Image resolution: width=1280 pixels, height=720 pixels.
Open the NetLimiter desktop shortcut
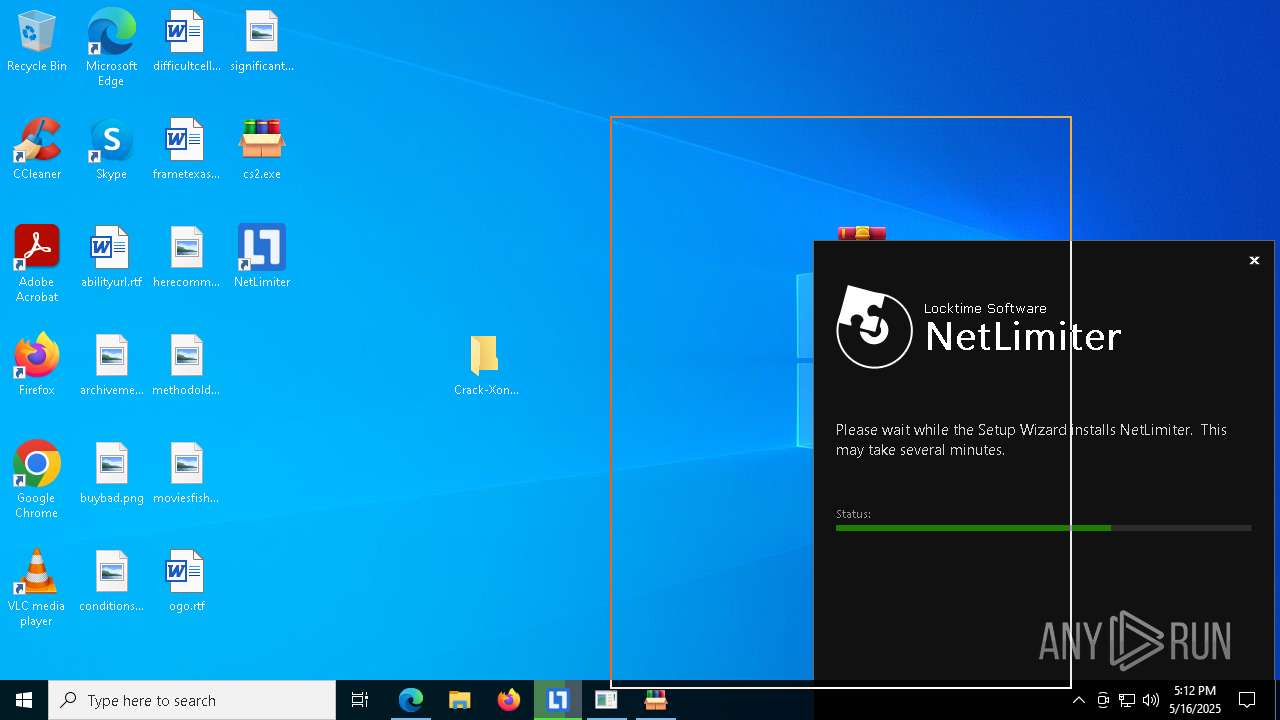coord(262,258)
